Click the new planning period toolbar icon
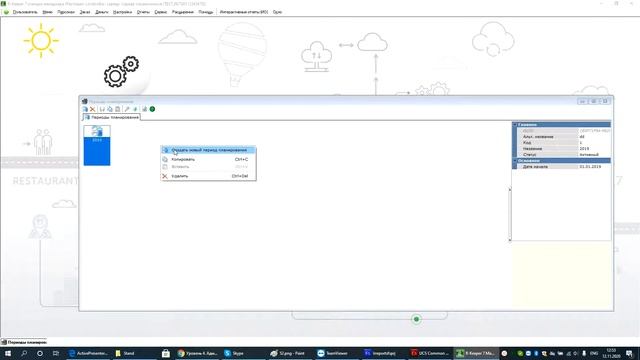The image size is (640, 360). tap(85, 109)
